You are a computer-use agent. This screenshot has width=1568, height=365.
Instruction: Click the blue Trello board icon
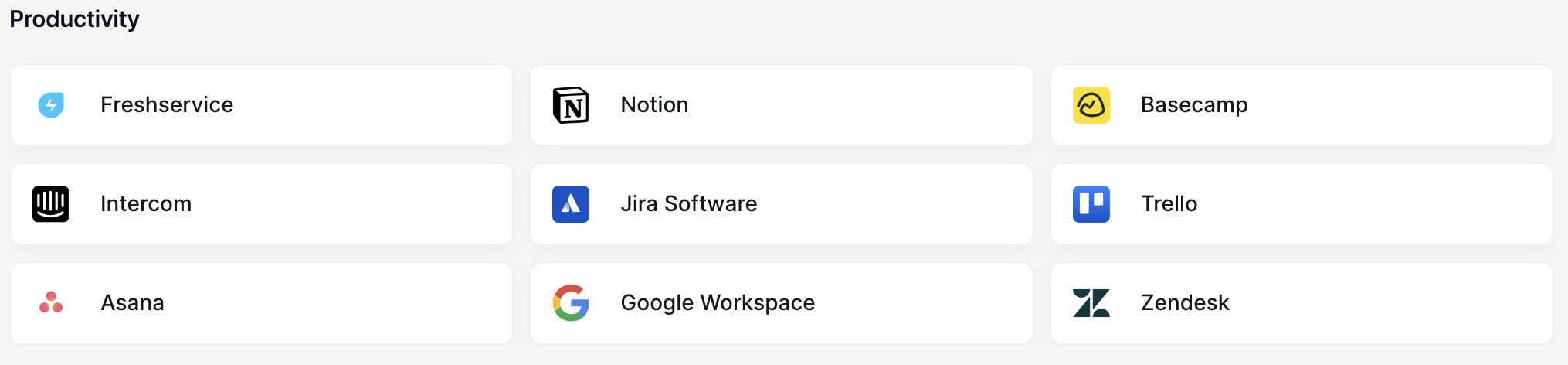1091,204
